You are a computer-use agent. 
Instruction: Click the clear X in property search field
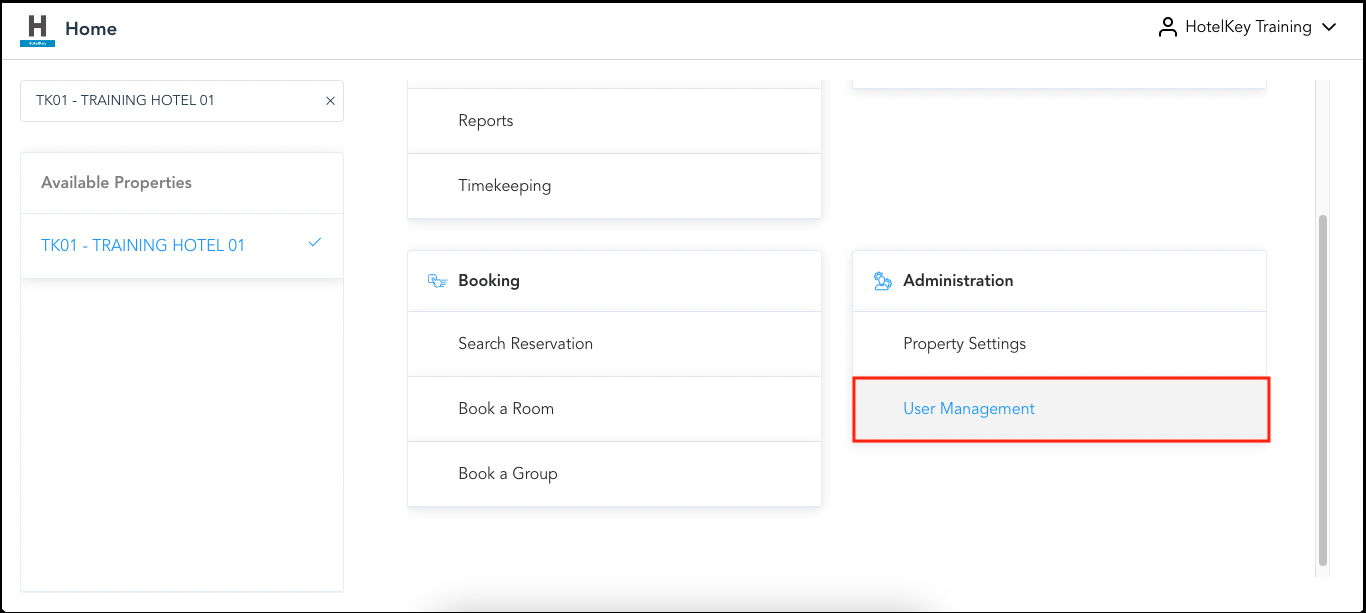click(x=330, y=100)
